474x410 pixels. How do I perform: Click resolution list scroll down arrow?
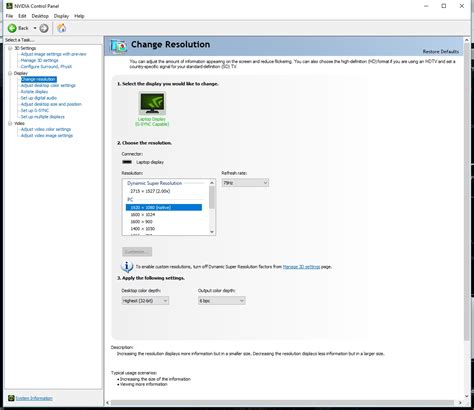click(212, 232)
